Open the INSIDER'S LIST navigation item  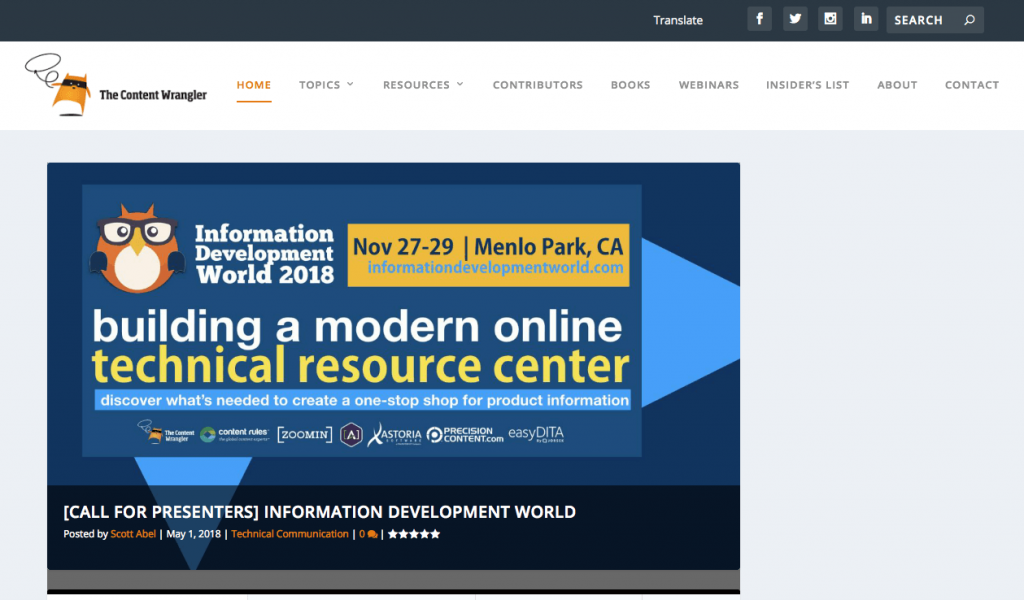tap(807, 85)
